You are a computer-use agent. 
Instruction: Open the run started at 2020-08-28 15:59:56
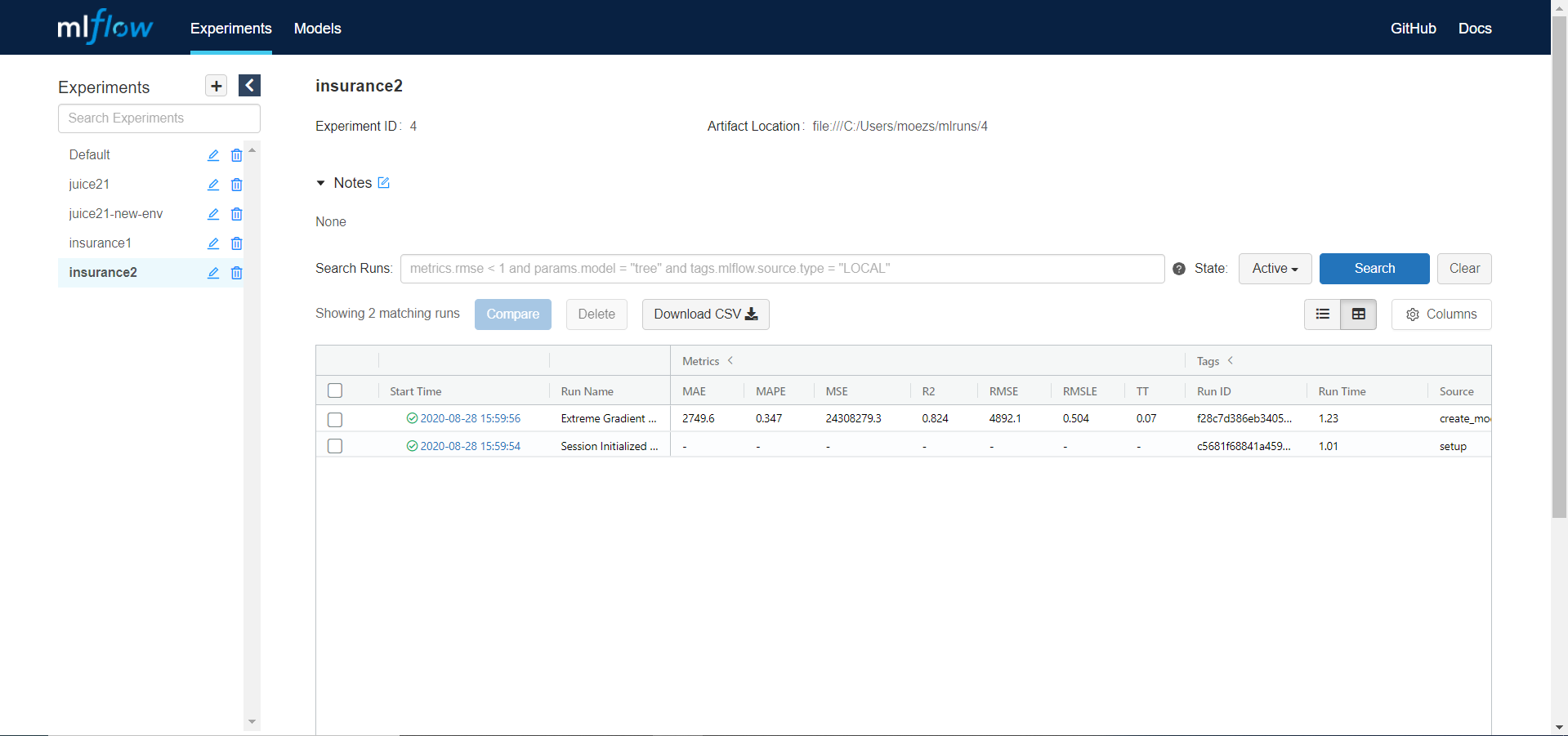470,418
